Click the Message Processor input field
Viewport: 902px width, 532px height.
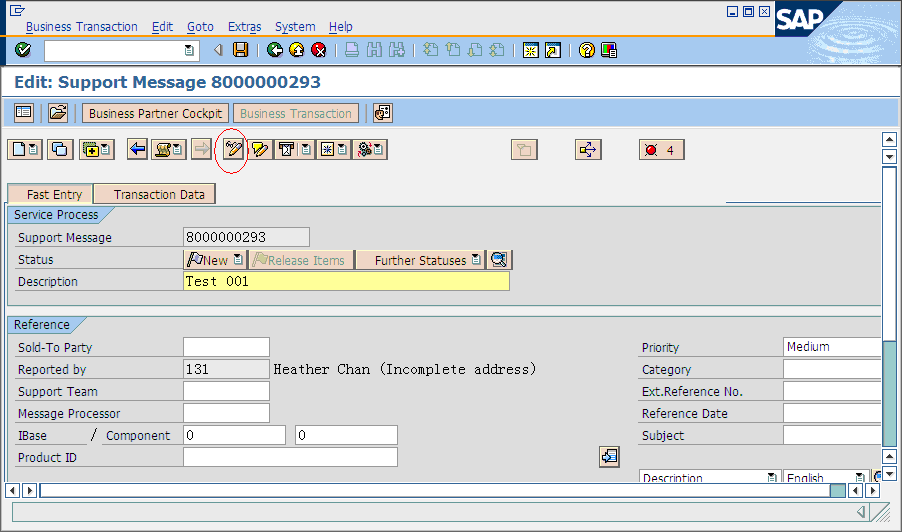pyautogui.click(x=226, y=413)
